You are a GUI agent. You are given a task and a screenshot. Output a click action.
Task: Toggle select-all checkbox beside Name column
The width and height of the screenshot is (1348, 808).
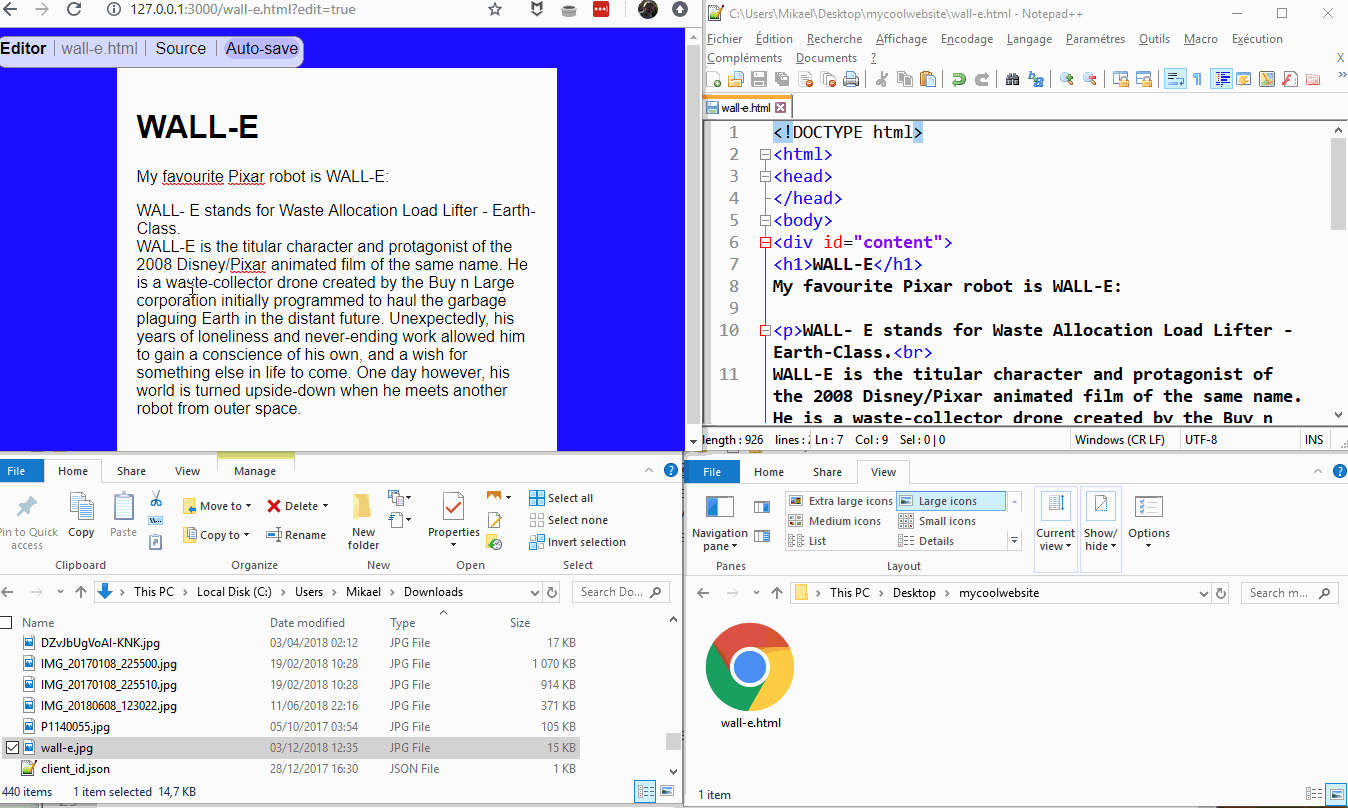click(x=5, y=622)
